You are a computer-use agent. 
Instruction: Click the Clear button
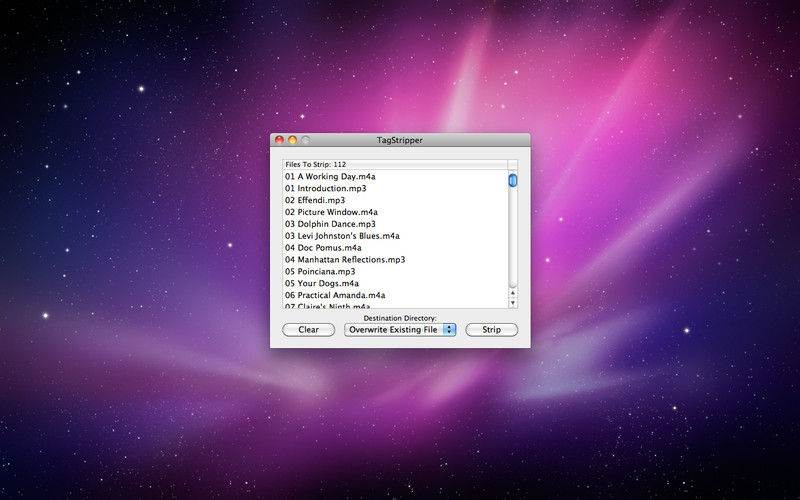pyautogui.click(x=309, y=330)
